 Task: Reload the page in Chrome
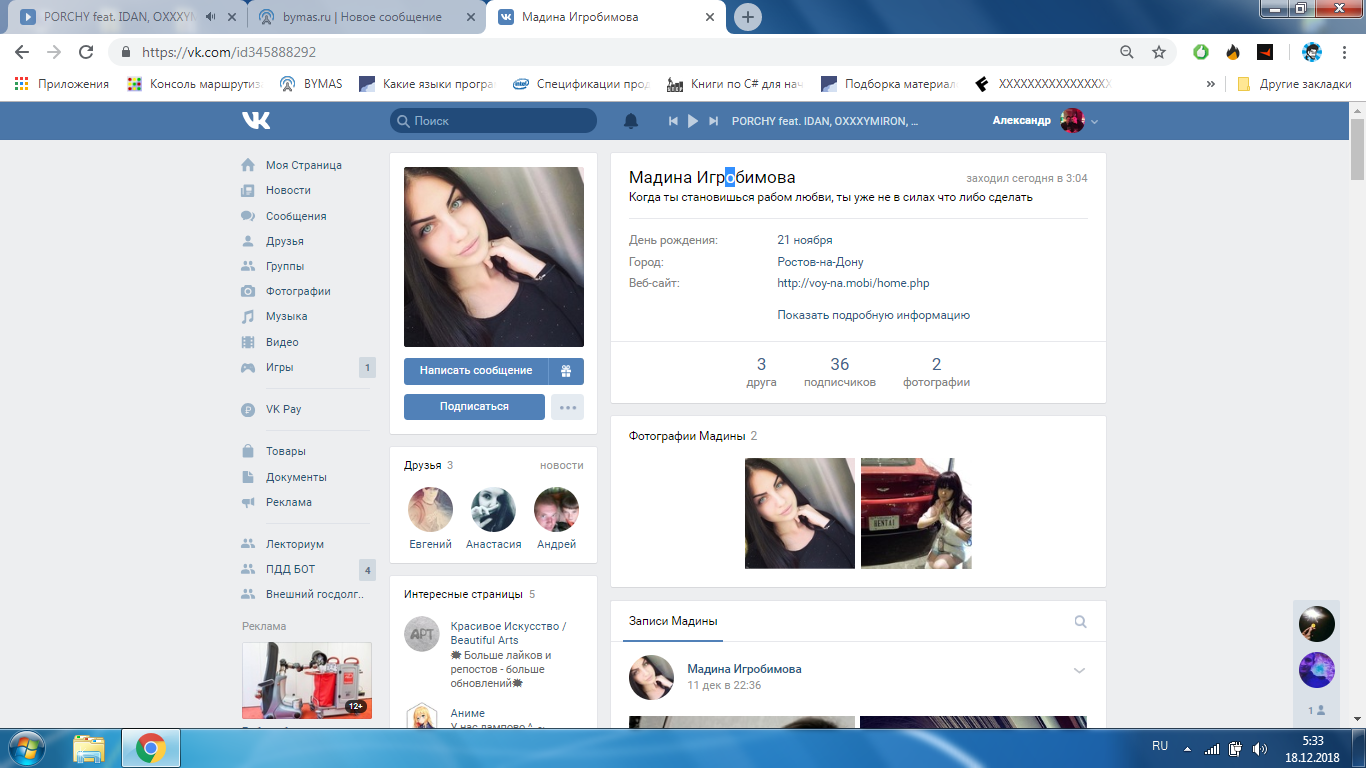coord(86,52)
